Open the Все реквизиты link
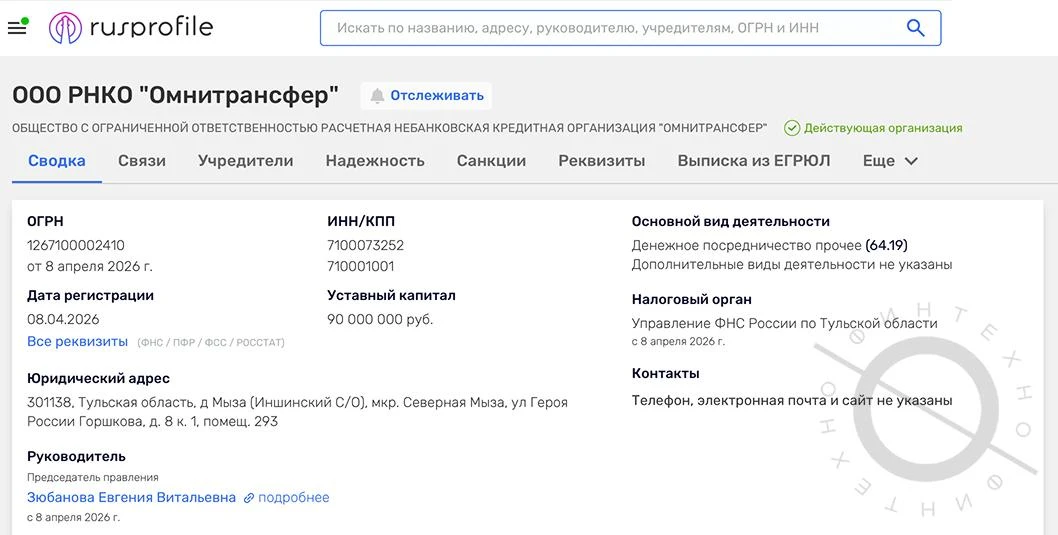Viewport: 1058px width, 535px height. pos(78,341)
